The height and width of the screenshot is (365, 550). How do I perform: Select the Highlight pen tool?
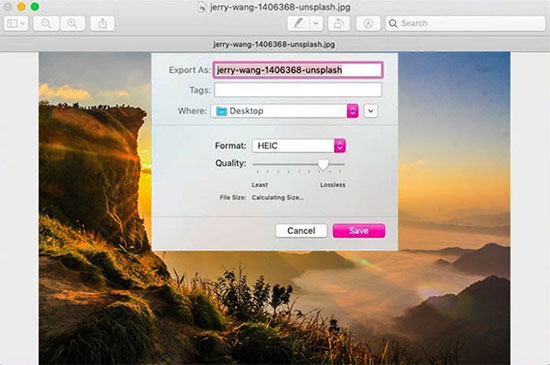(x=299, y=23)
